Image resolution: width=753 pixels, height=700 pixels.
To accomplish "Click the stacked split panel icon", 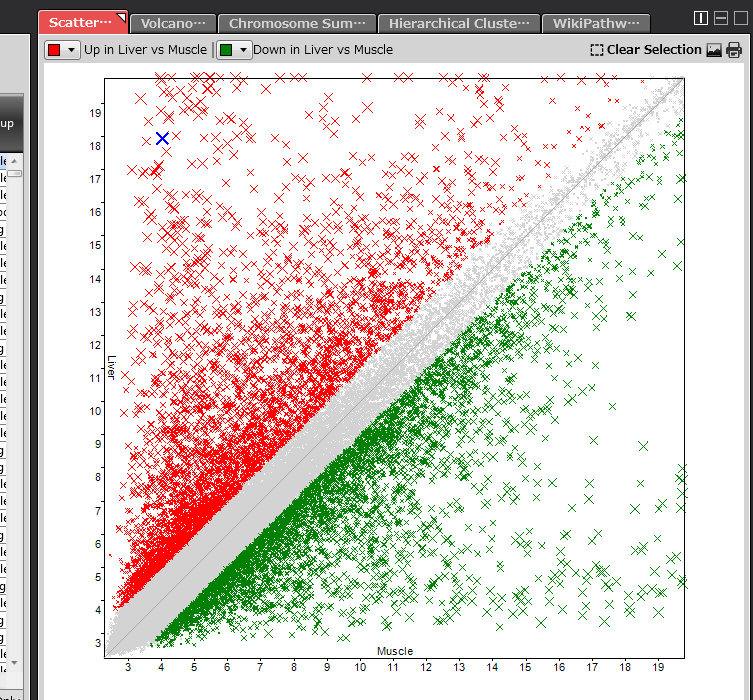I will click(720, 18).
